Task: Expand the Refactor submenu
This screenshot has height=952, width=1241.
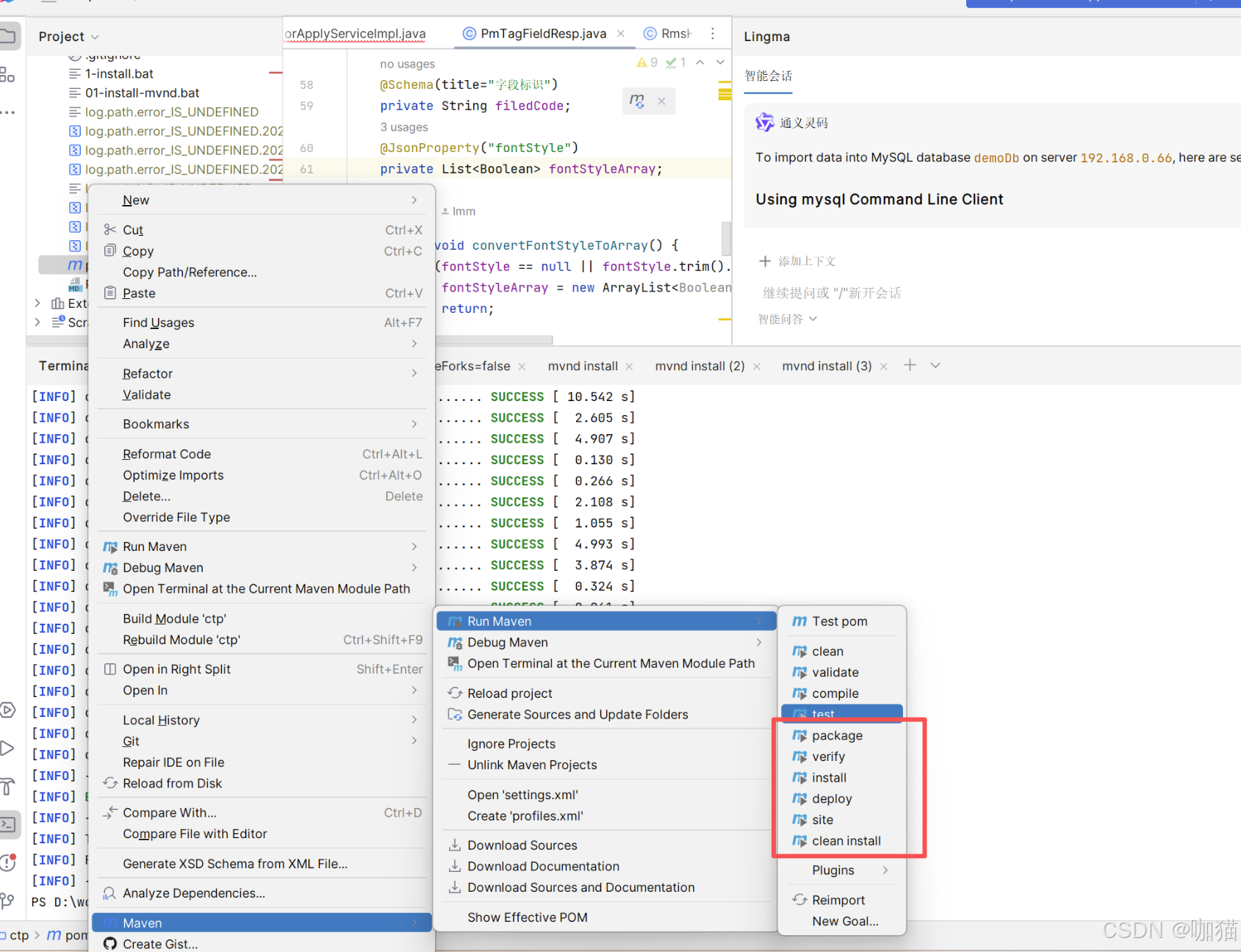Action: coord(262,374)
